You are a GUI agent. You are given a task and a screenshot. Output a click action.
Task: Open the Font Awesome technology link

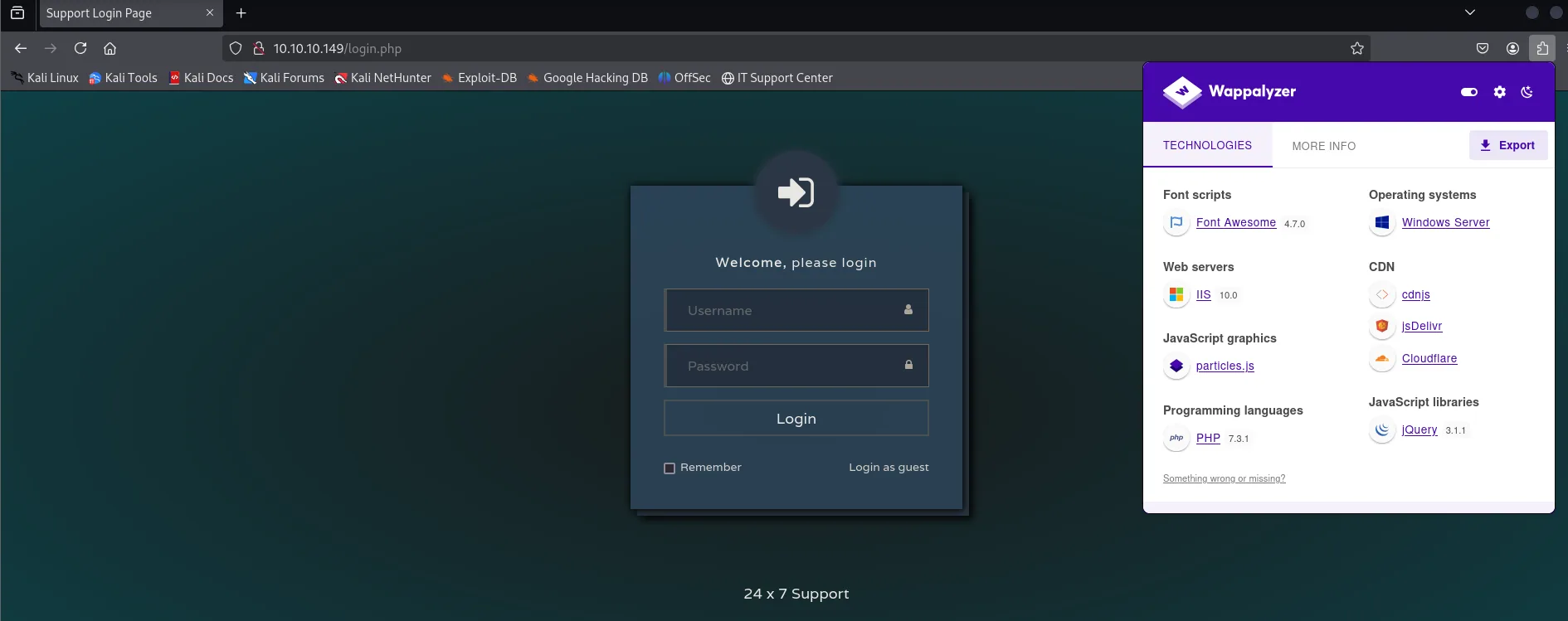click(1236, 223)
